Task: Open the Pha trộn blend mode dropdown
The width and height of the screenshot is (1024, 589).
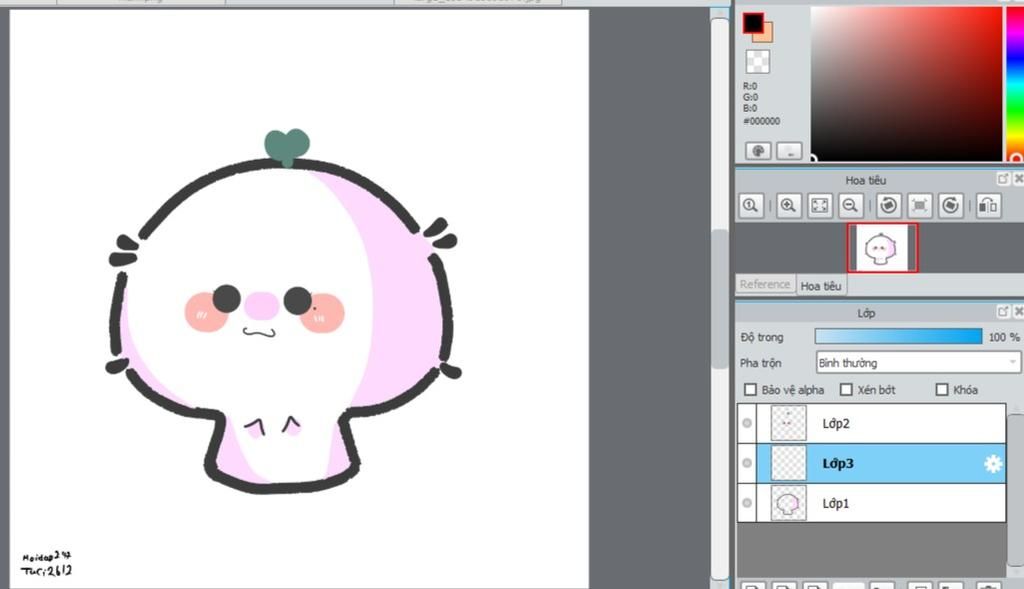Action: (x=918, y=362)
